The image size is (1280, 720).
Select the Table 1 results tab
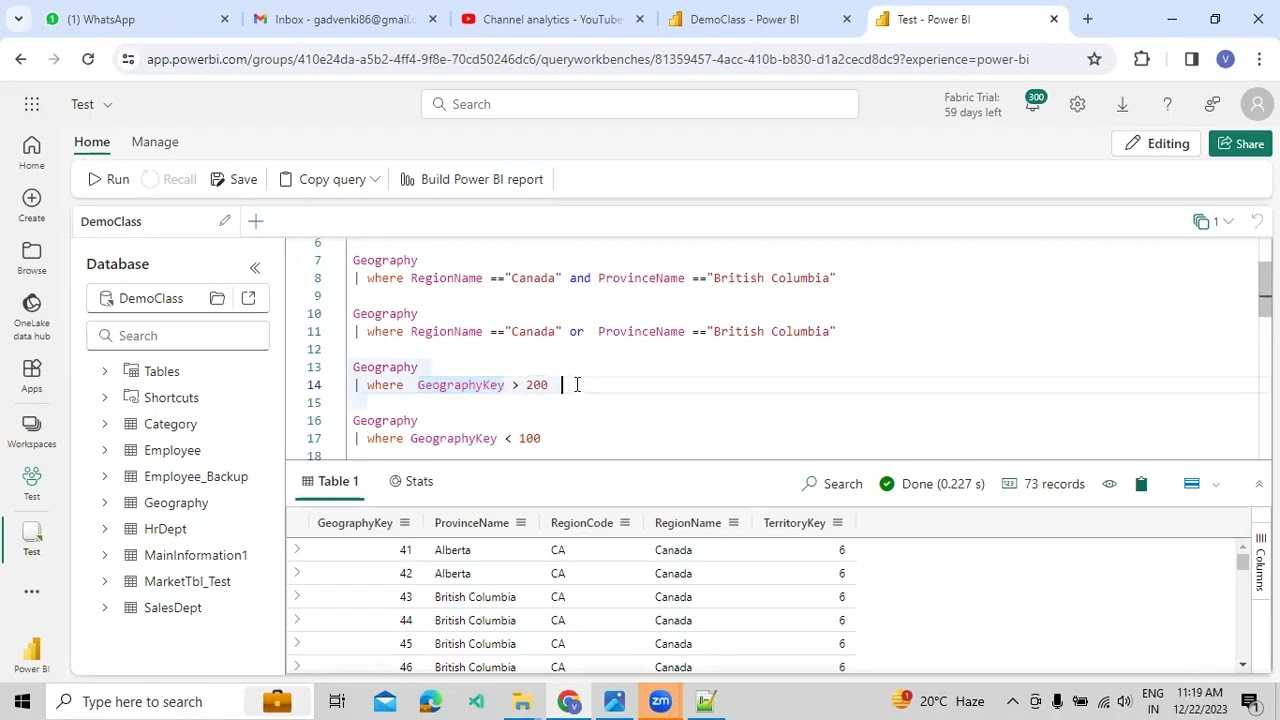330,482
